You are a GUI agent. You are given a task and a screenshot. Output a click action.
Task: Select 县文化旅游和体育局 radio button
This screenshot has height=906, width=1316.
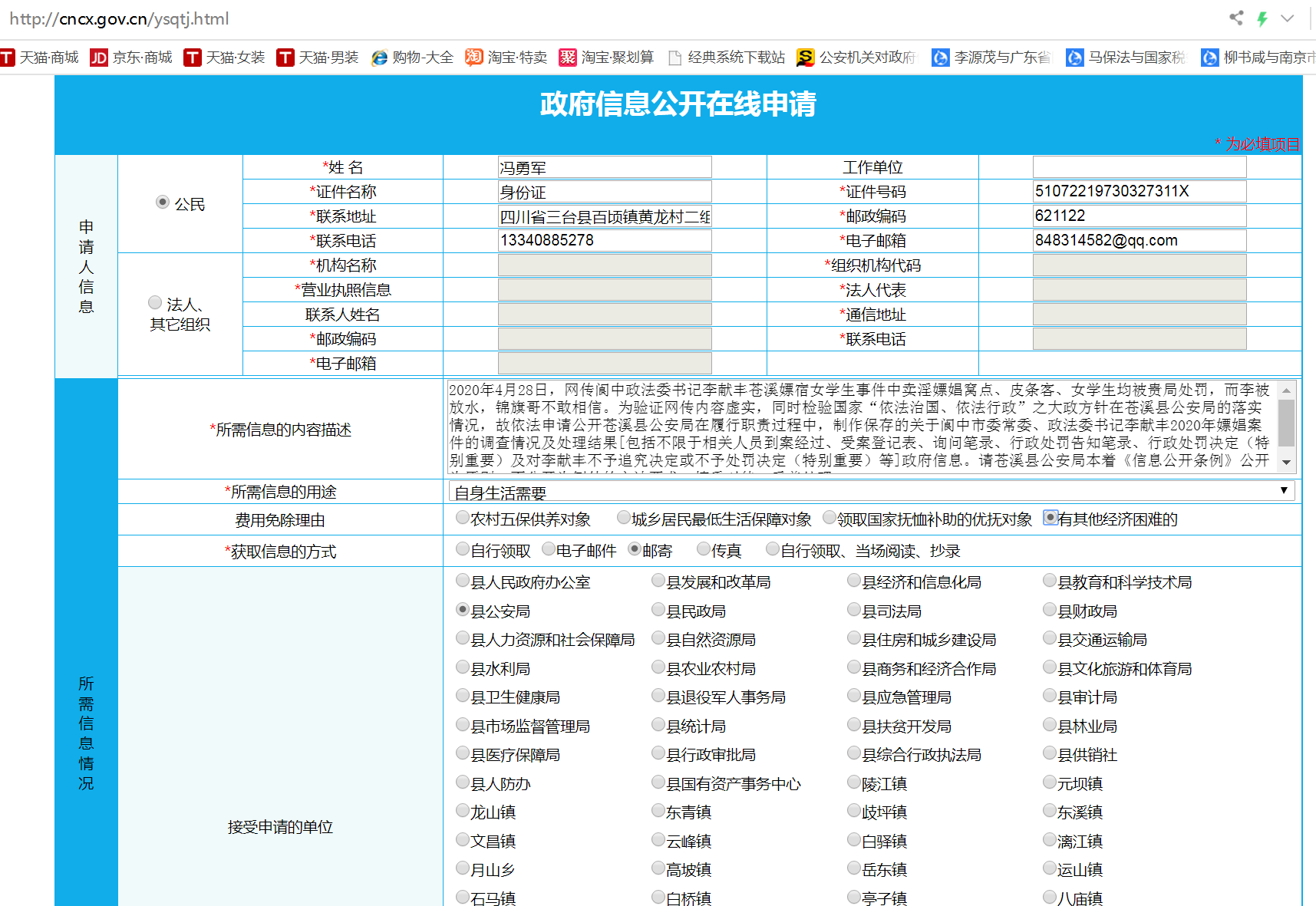pyautogui.click(x=1050, y=667)
